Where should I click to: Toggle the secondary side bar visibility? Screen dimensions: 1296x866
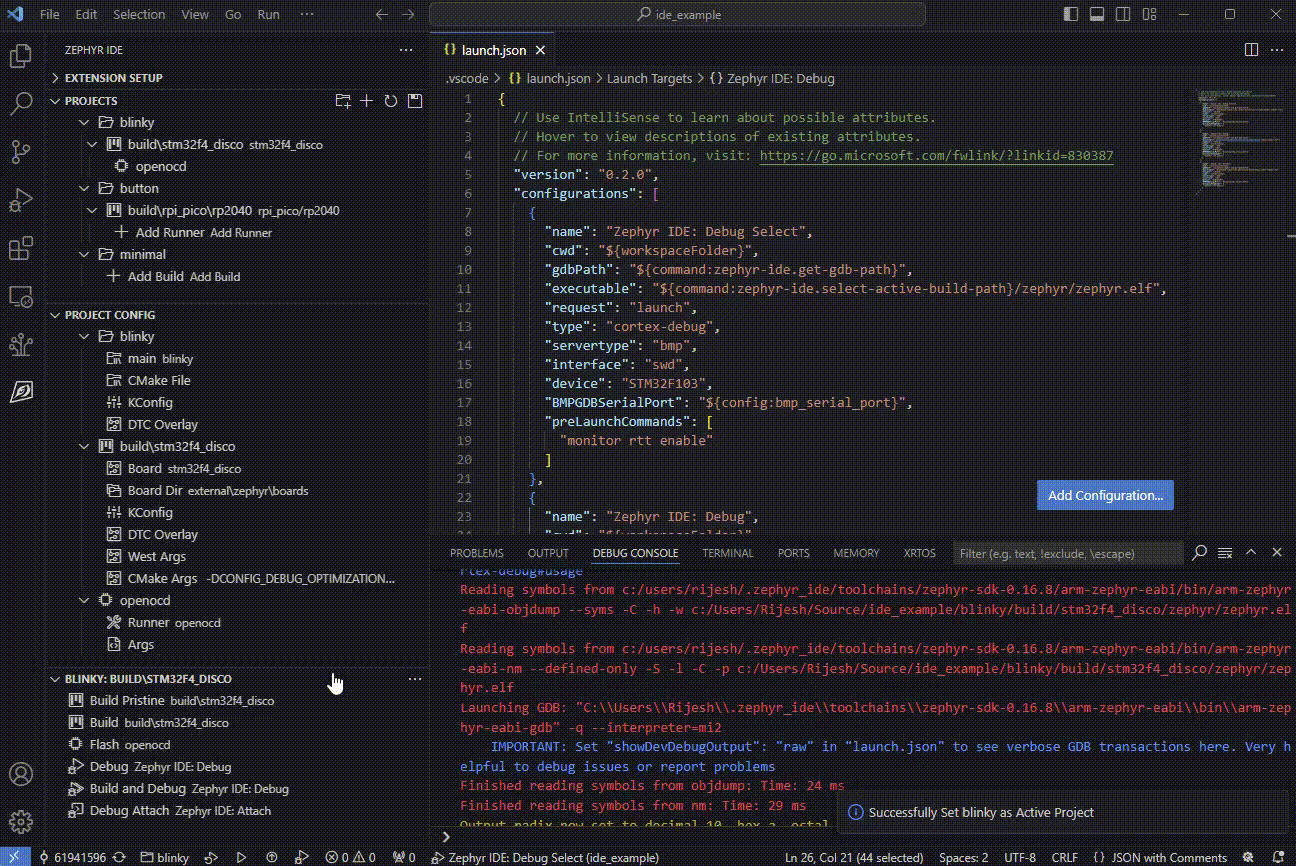[x=1122, y=14]
